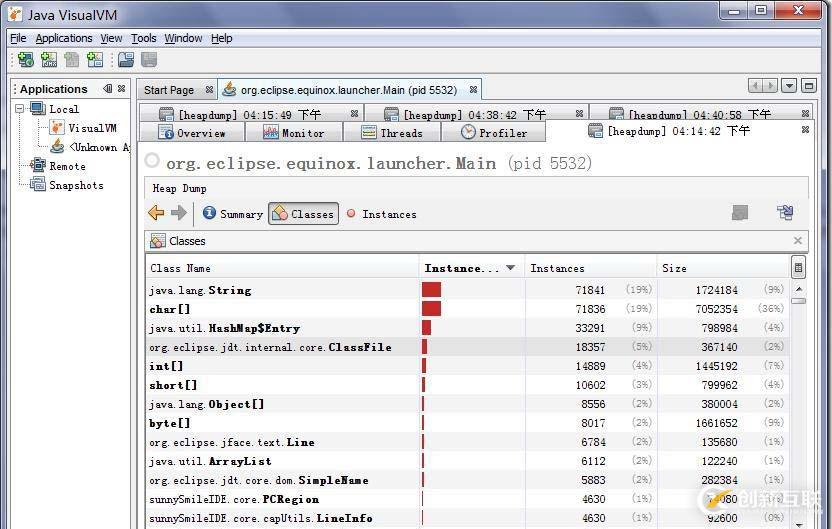This screenshot has width=832, height=529.
Task: Maximize the document window area
Action: [809, 85]
